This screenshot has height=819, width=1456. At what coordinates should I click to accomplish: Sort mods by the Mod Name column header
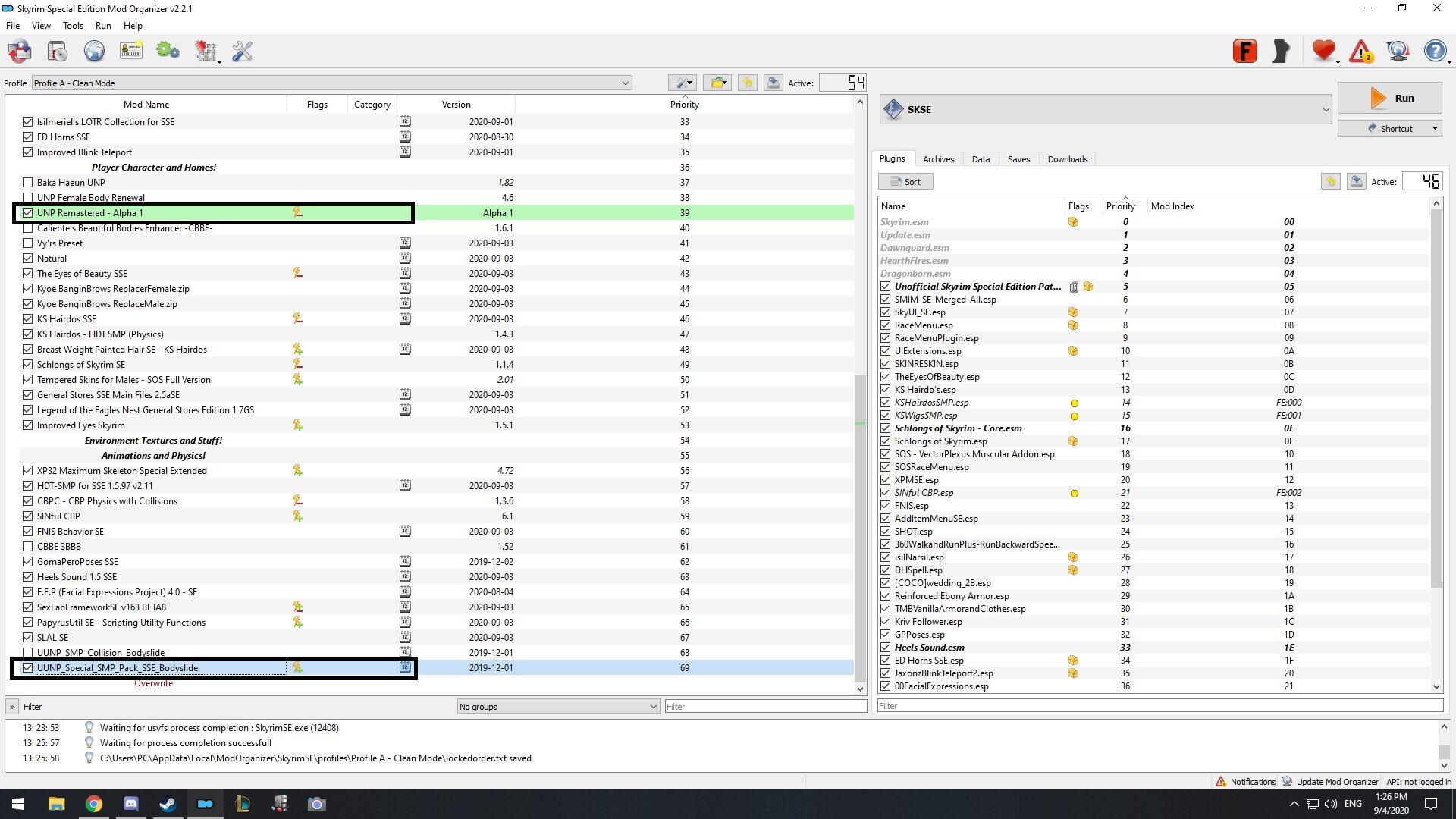click(146, 105)
